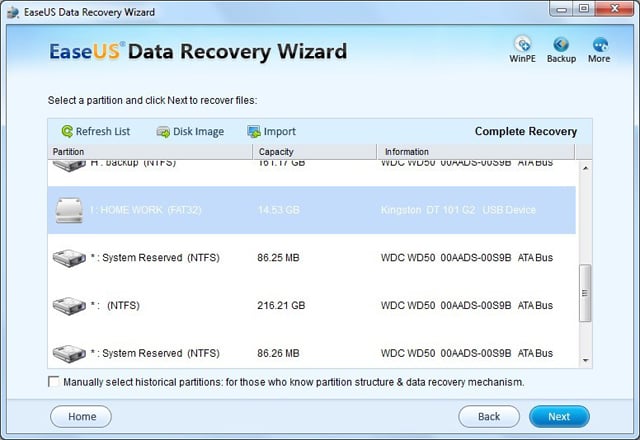Click the 'Complete Recovery' label
This screenshot has width=640, height=440.
click(x=526, y=131)
